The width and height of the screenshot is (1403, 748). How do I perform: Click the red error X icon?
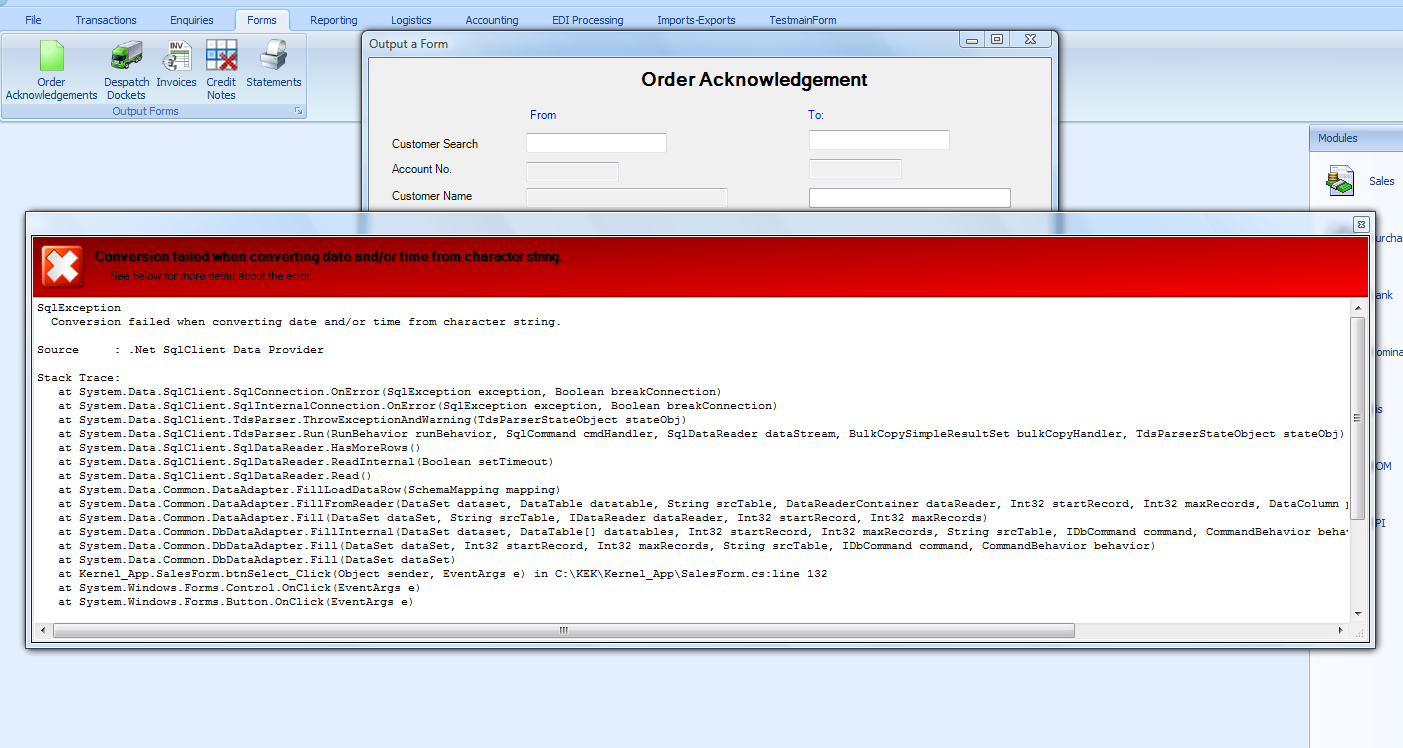[x=61, y=266]
